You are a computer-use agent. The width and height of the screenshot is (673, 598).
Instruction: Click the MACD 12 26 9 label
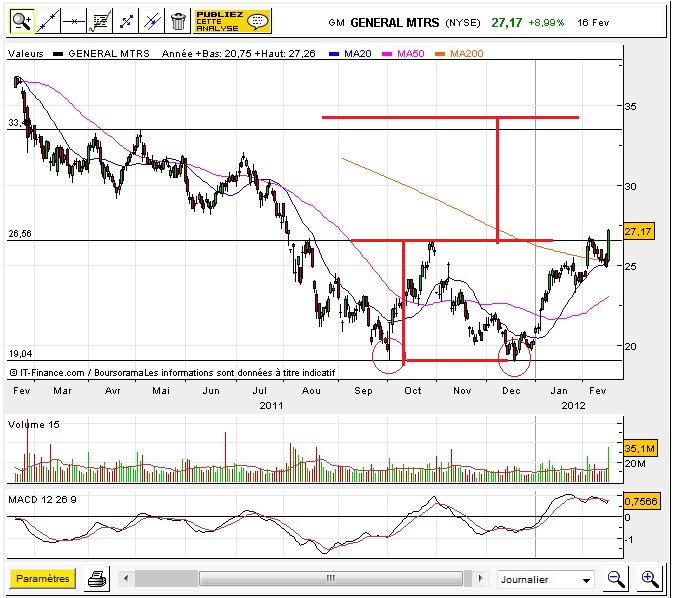[42, 500]
